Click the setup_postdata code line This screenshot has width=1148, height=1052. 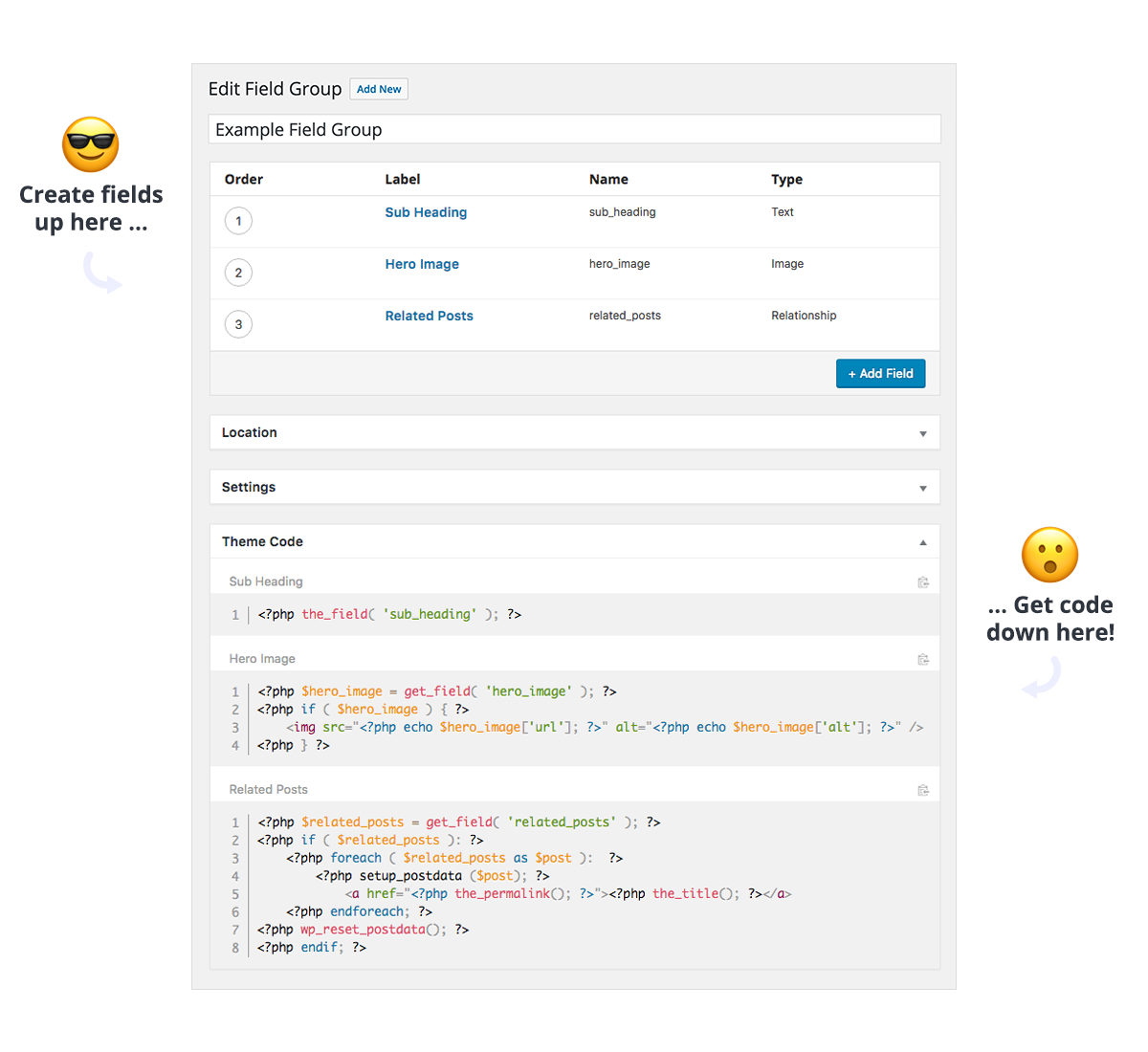click(432, 876)
